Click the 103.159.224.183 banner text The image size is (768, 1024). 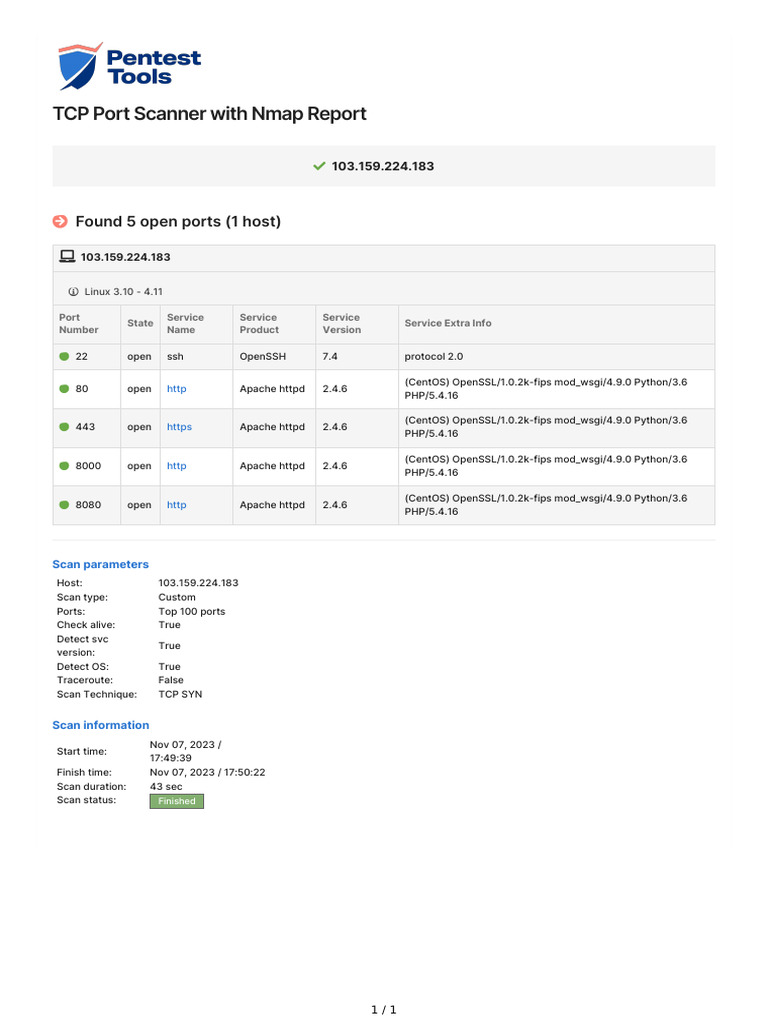coord(383,166)
